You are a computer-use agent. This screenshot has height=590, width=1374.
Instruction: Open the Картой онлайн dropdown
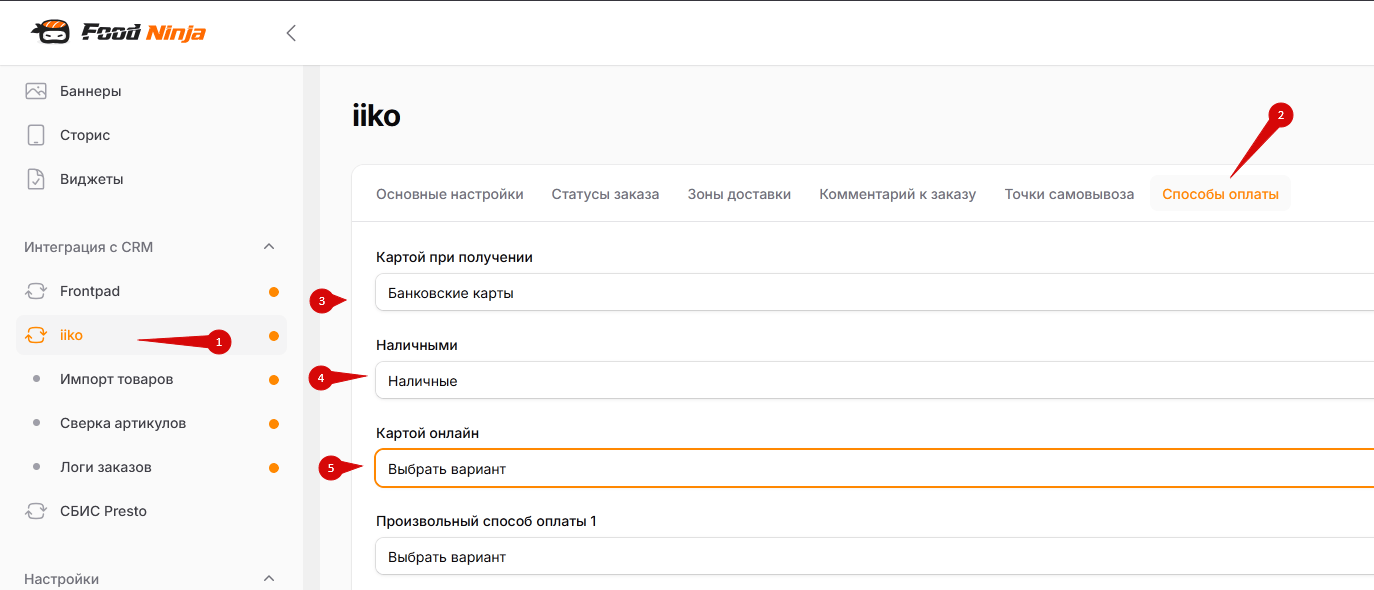click(874, 468)
